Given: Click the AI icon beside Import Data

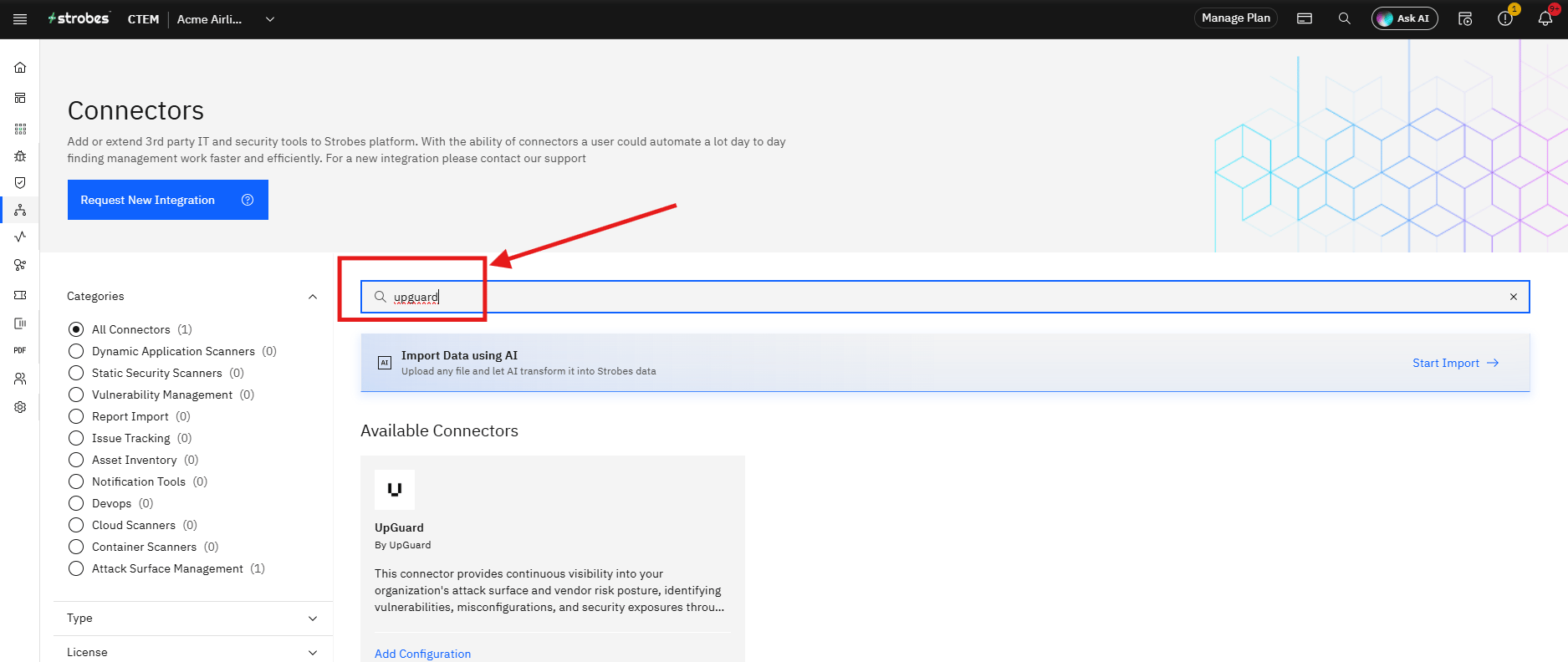Looking at the screenshot, I should (x=385, y=363).
